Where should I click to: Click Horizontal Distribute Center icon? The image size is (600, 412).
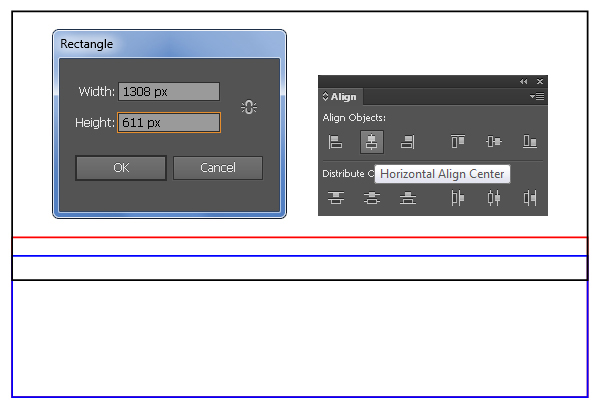(x=494, y=198)
